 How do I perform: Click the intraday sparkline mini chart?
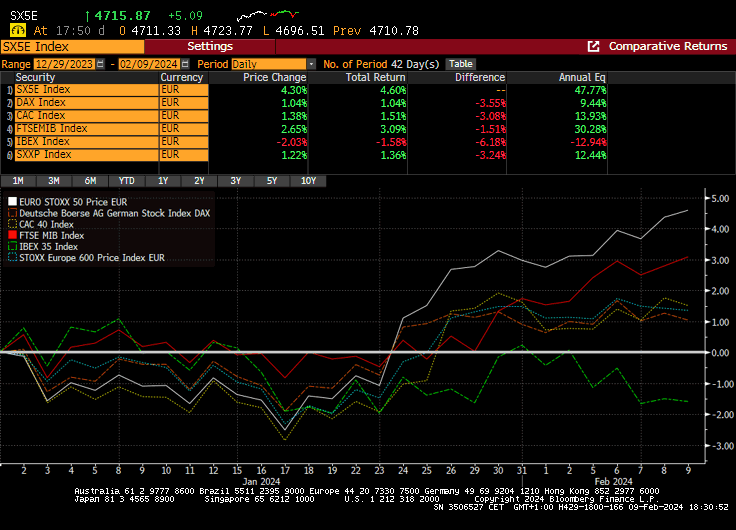(x=268, y=15)
